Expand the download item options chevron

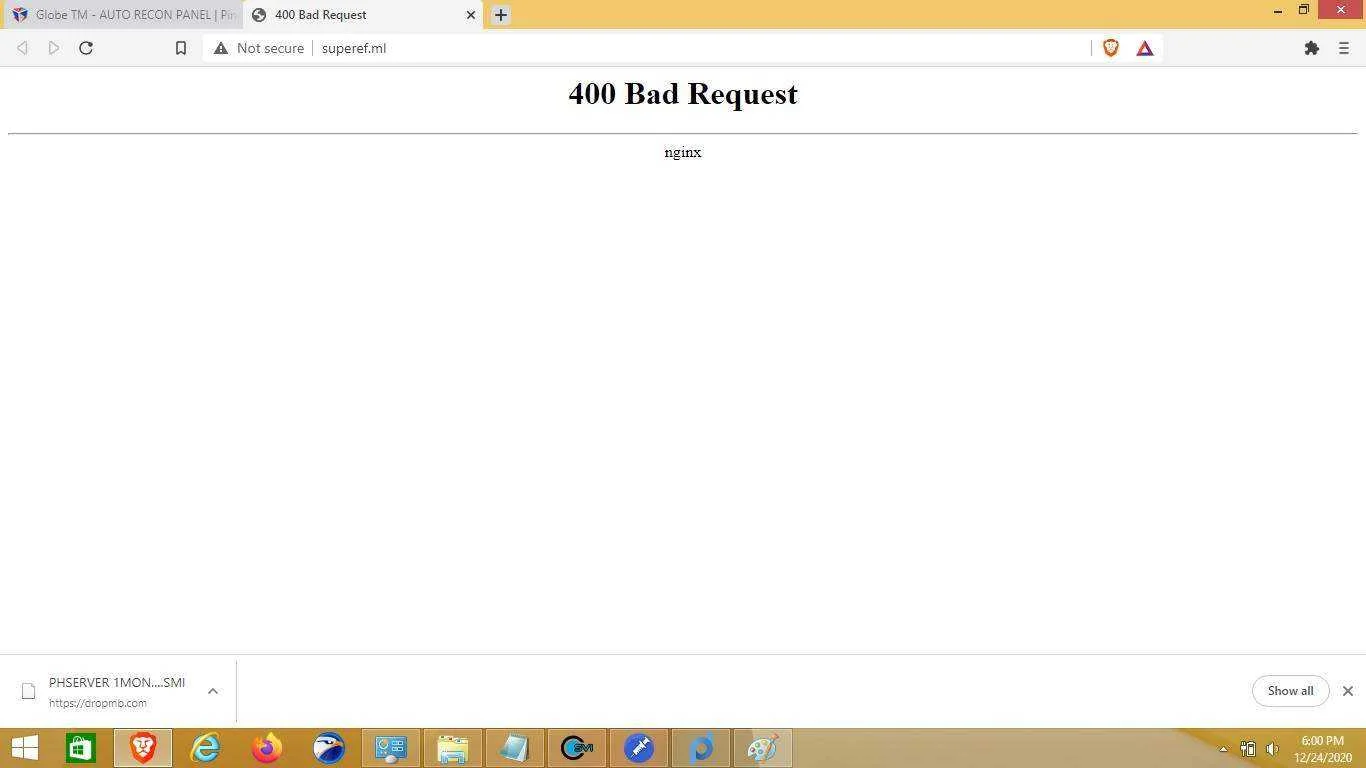click(212, 691)
